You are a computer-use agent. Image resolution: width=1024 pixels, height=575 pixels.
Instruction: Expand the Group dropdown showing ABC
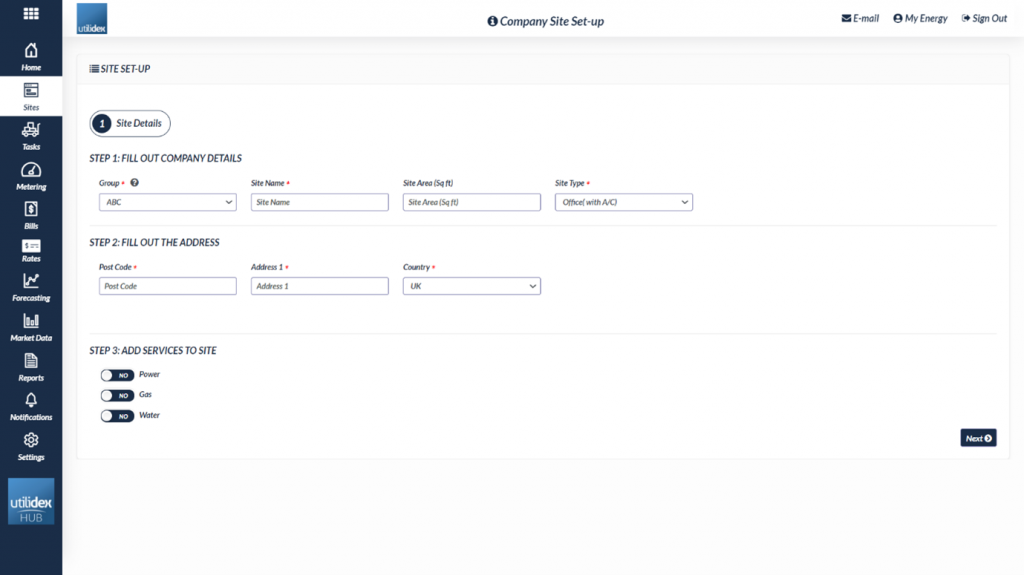coord(168,202)
